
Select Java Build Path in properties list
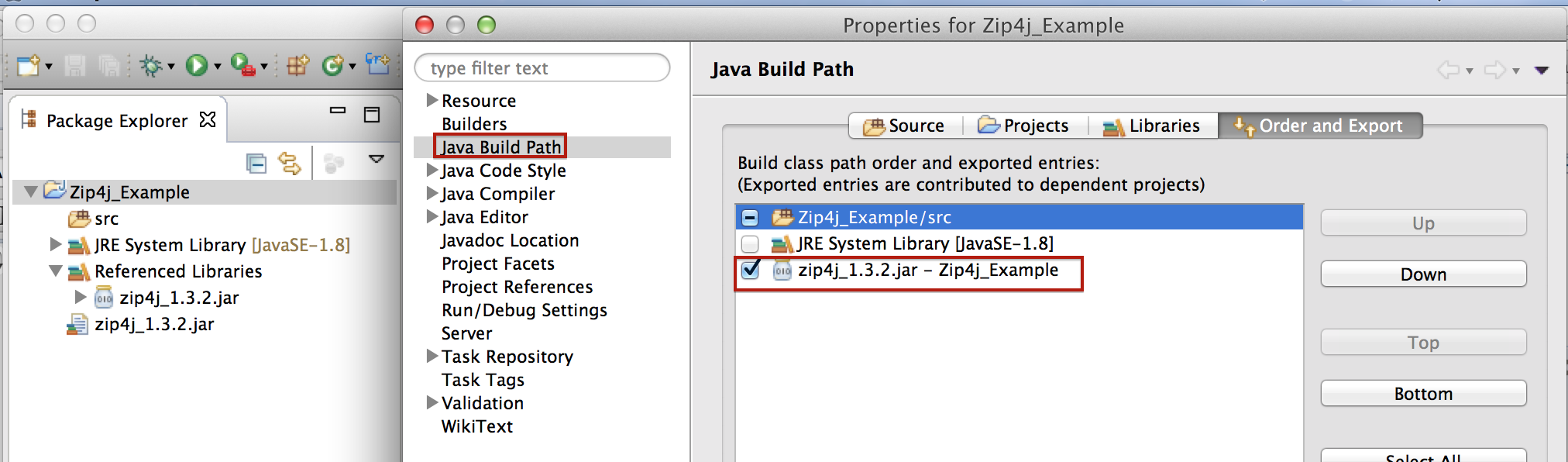[x=500, y=147]
